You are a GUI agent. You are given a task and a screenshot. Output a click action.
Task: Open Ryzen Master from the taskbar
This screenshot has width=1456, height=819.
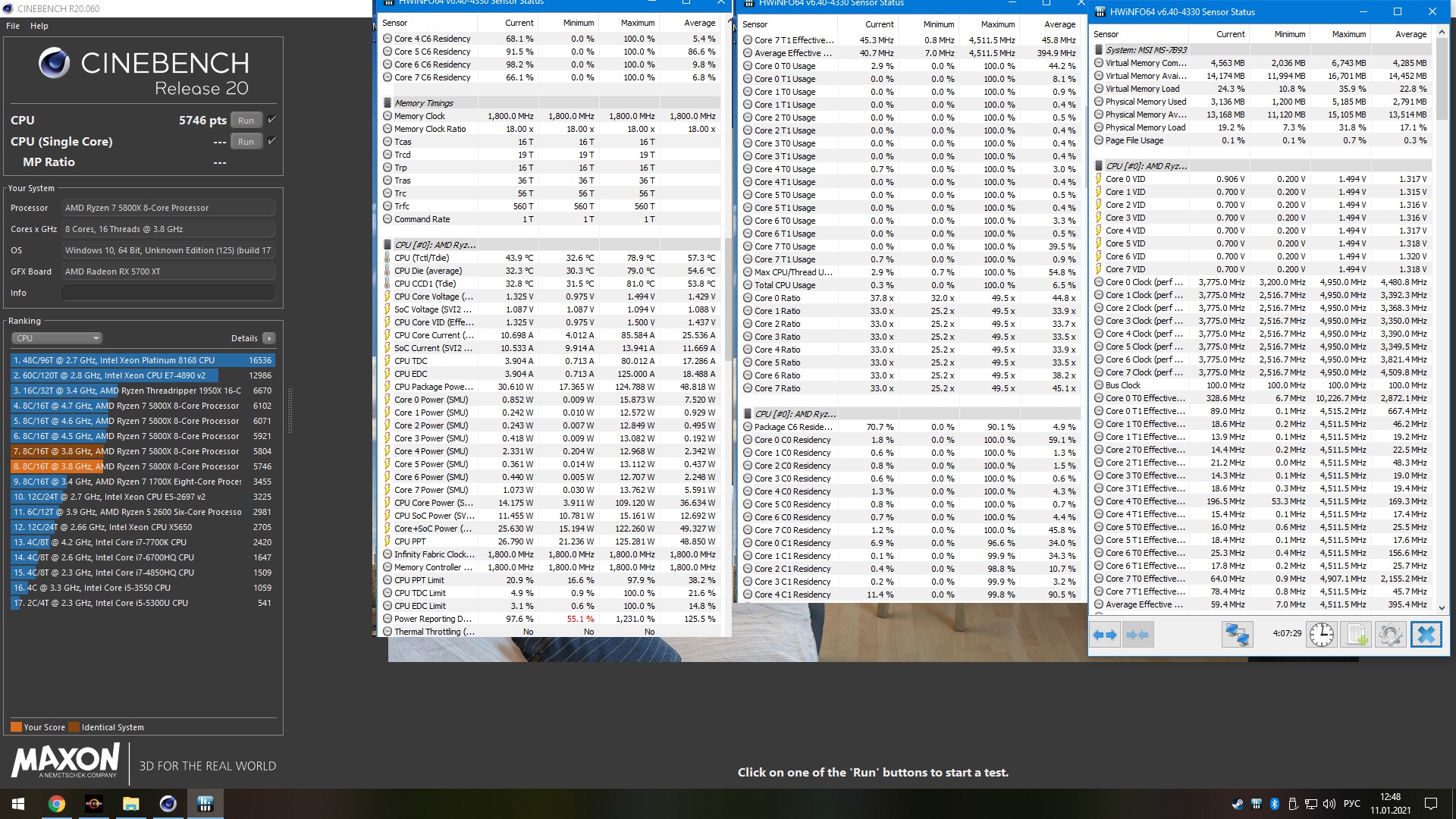[94, 804]
